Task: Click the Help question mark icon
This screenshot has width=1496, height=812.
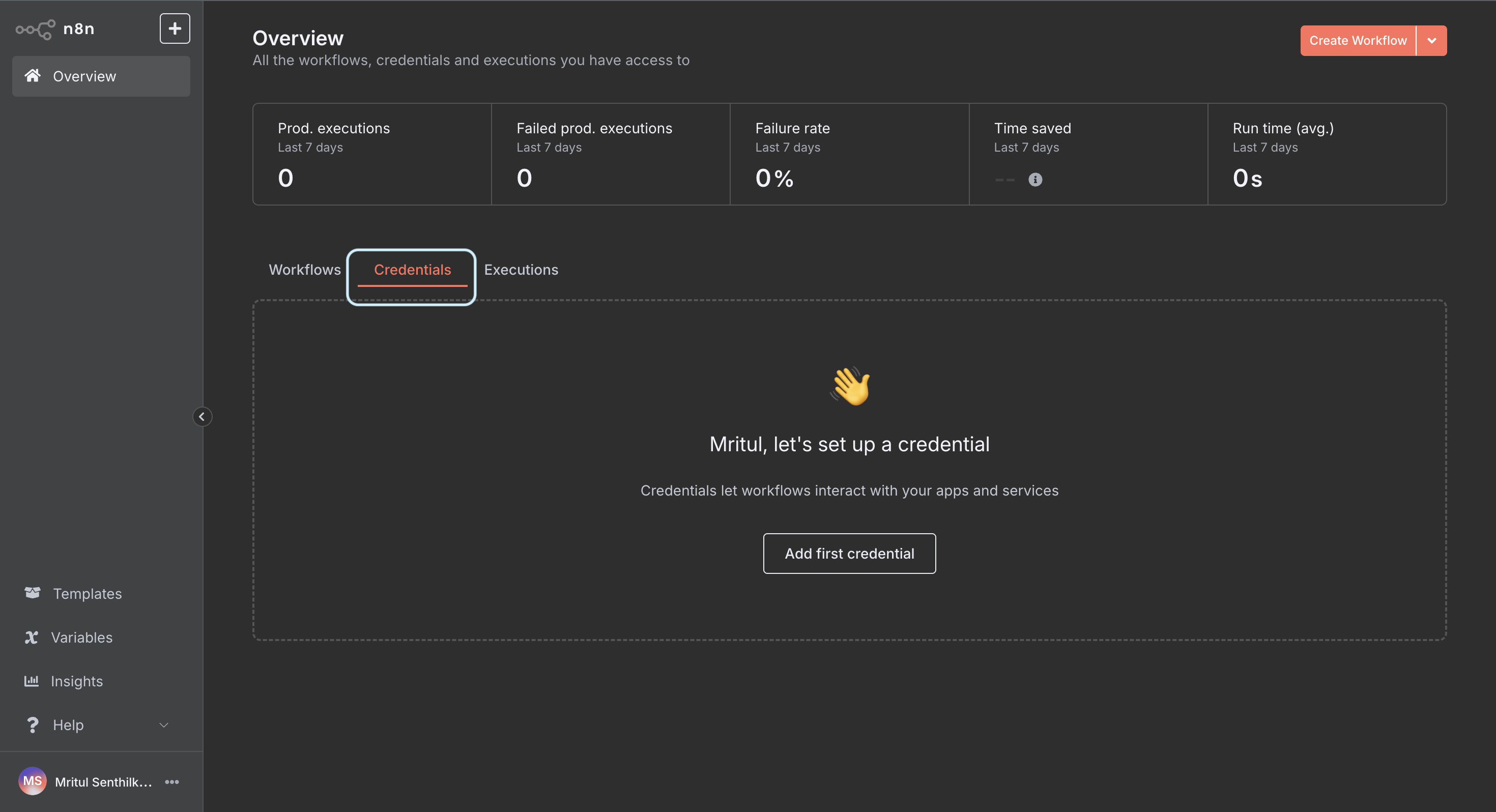Action: [33, 725]
